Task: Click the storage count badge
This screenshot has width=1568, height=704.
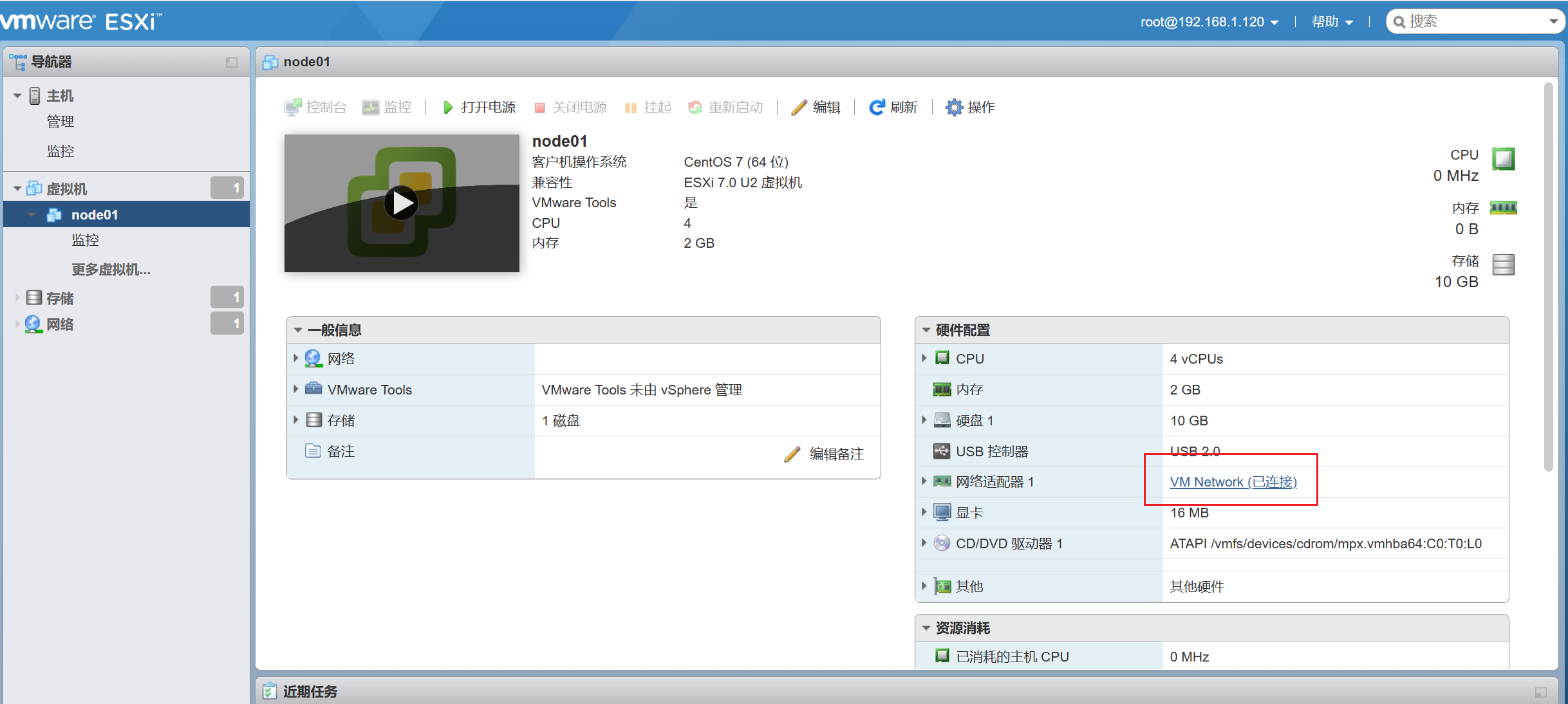Action: pyautogui.click(x=227, y=297)
